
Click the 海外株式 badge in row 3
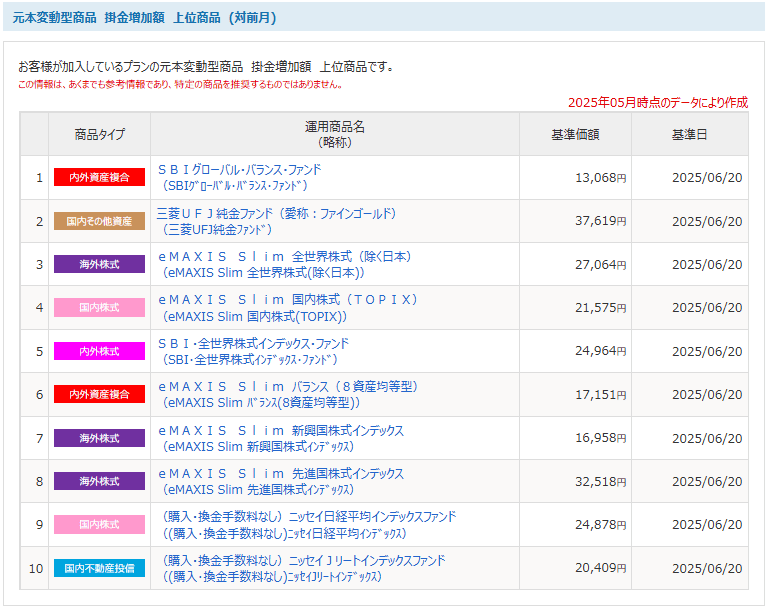[99, 264]
